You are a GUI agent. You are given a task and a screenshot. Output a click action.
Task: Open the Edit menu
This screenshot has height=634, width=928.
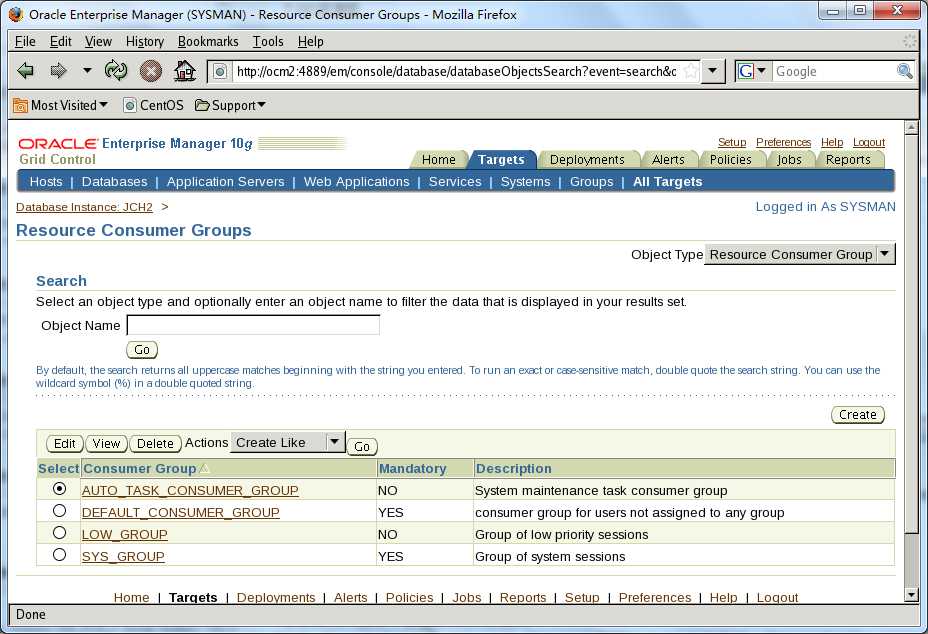pos(60,41)
